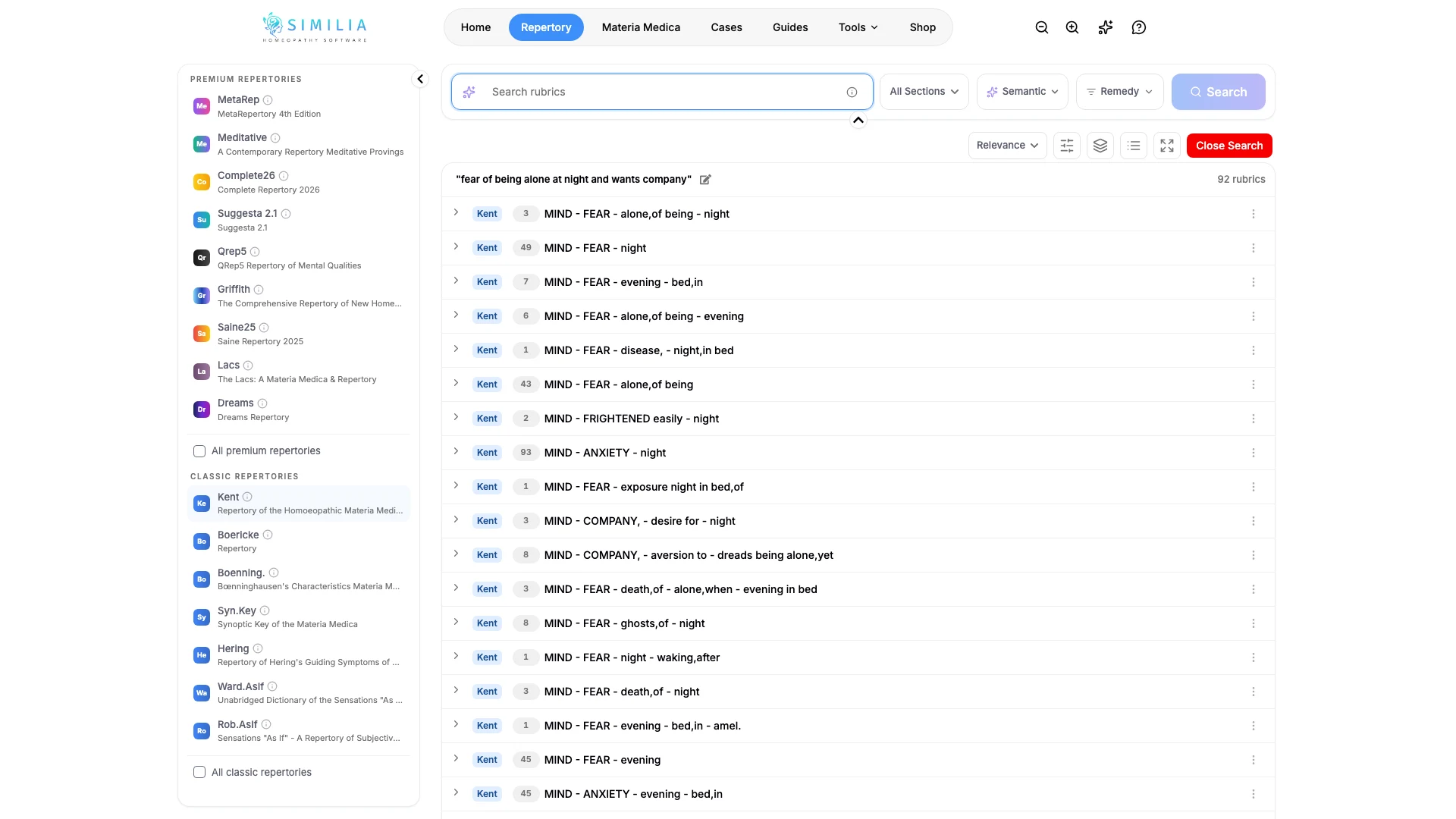The height and width of the screenshot is (819, 1456).
Task: Open the help chat bubble icon
Action: pyautogui.click(x=1139, y=27)
